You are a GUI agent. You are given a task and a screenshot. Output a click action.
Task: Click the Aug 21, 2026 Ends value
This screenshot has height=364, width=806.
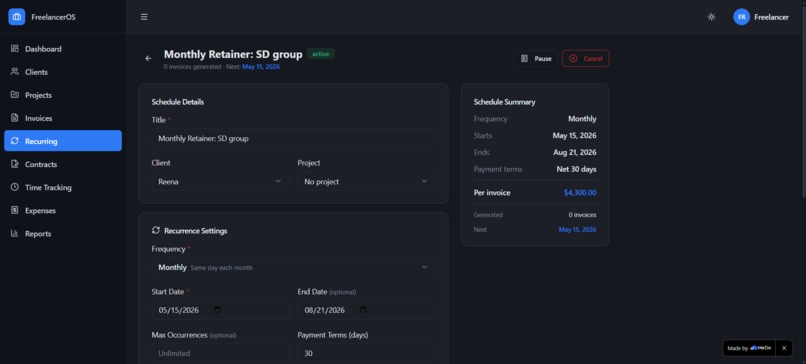pos(575,152)
